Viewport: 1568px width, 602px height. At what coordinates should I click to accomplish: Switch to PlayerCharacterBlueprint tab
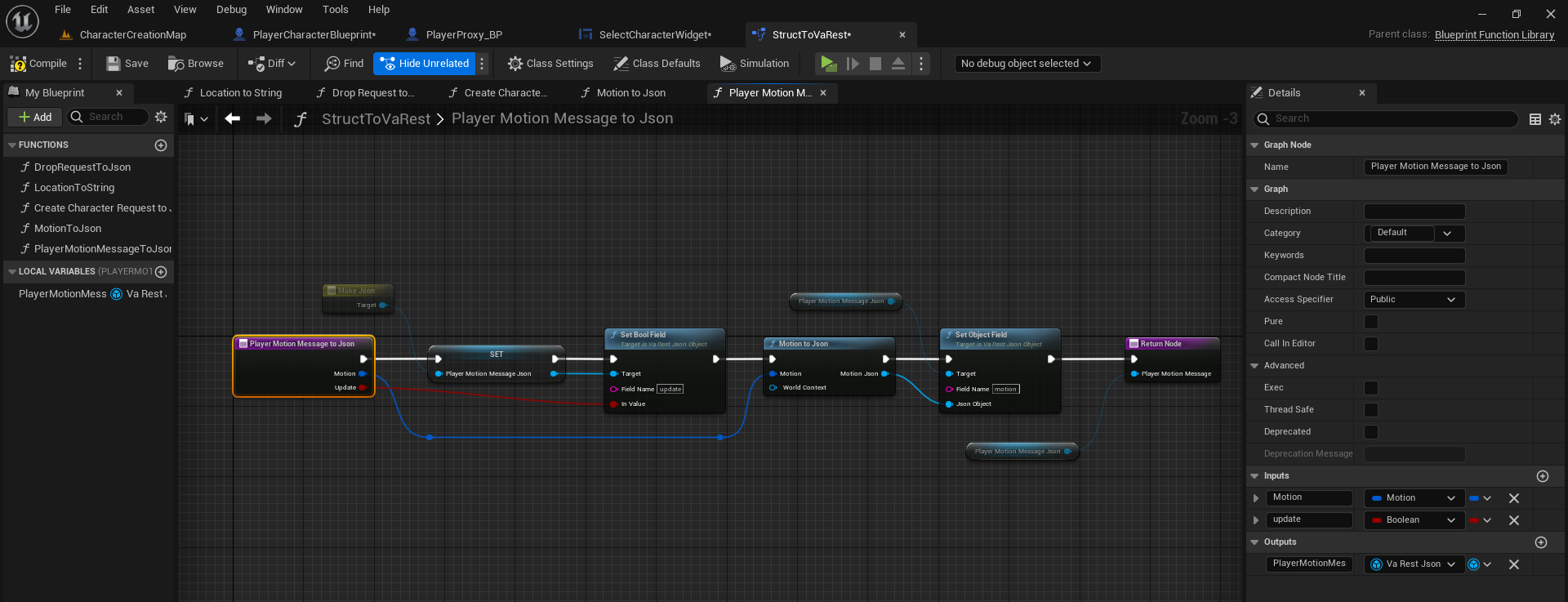point(305,35)
